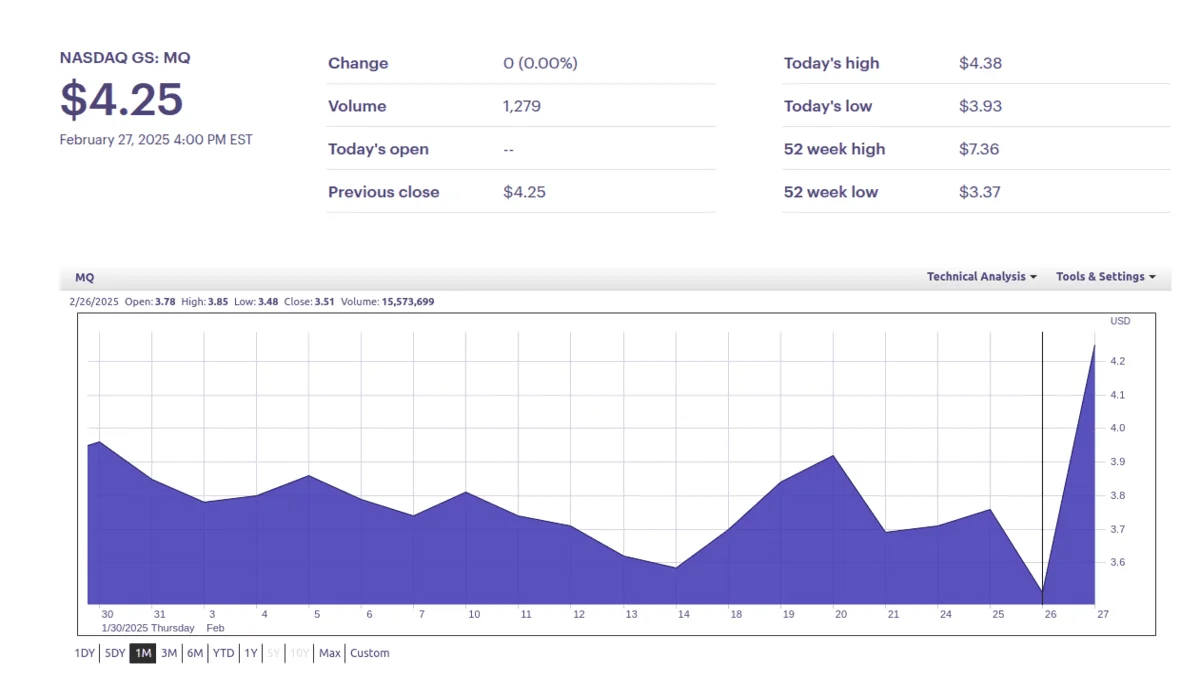Select the 5DY time range
The width and height of the screenshot is (1200, 700).
pos(115,654)
